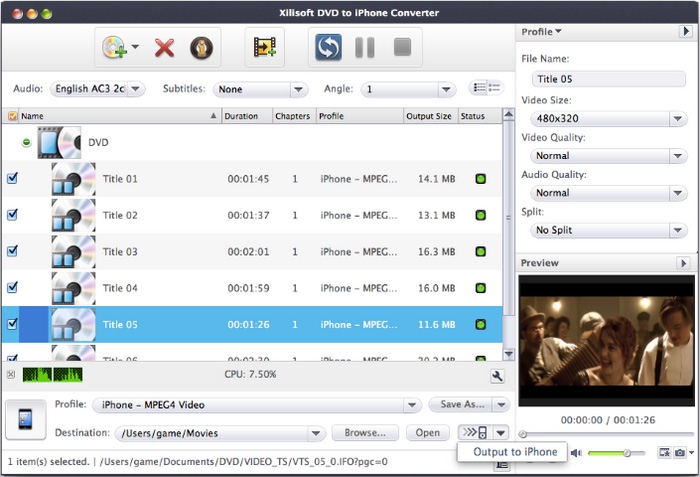Open the Profile panel header menu
The width and height of the screenshot is (700, 477).
(541, 32)
